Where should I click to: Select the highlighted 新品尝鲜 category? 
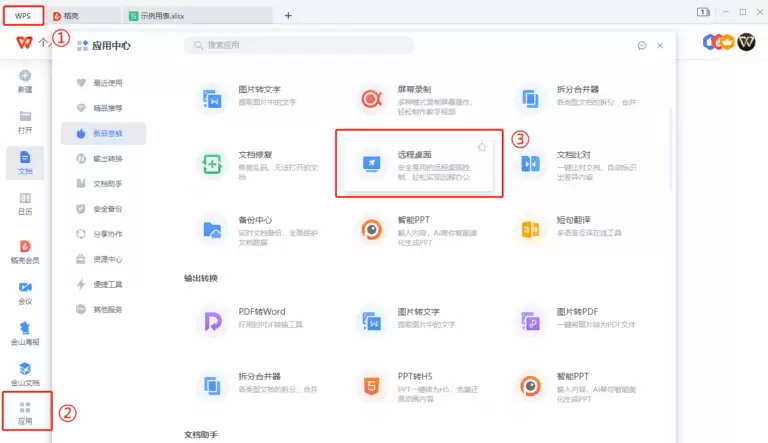point(103,133)
